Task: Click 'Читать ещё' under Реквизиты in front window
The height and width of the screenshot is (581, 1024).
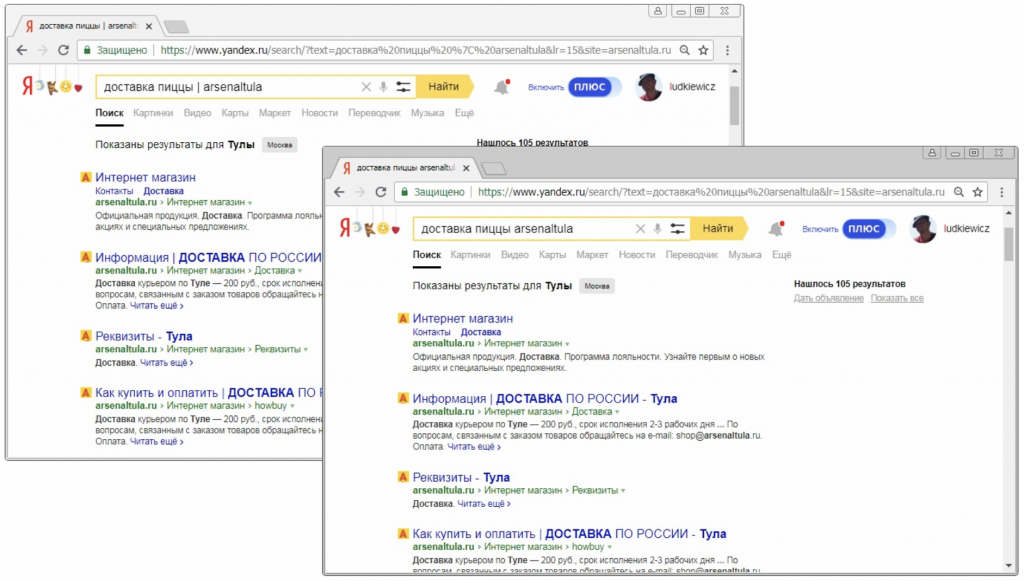Action: click(x=484, y=504)
